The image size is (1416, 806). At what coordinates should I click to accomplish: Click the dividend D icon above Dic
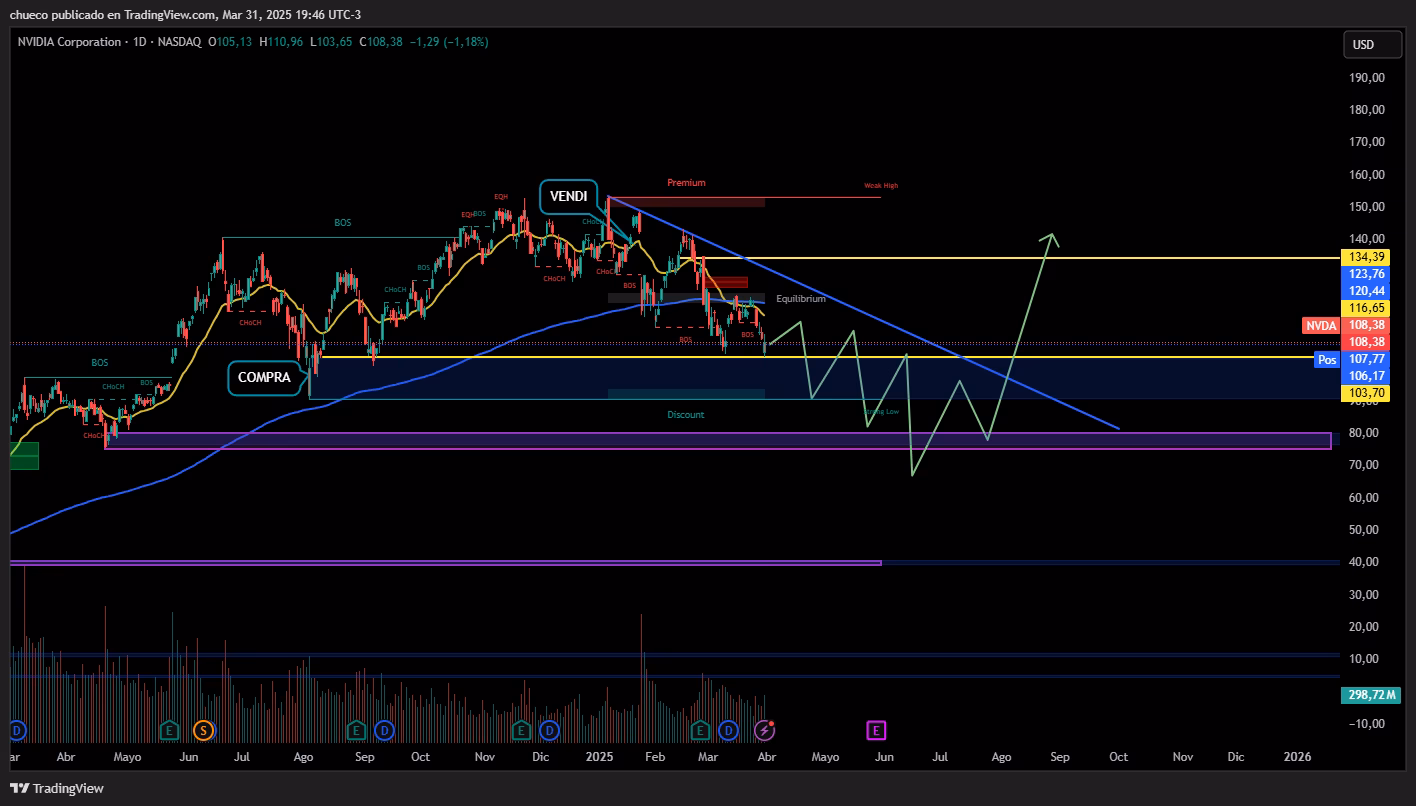point(548,730)
